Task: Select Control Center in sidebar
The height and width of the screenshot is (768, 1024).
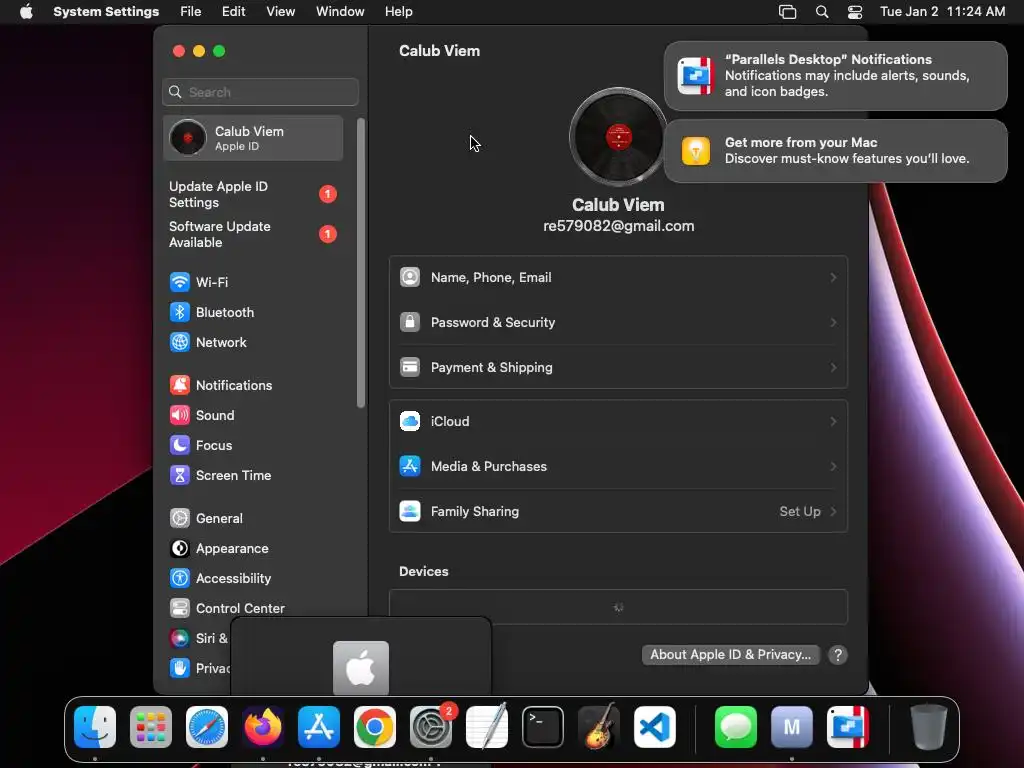Action: tap(227, 609)
